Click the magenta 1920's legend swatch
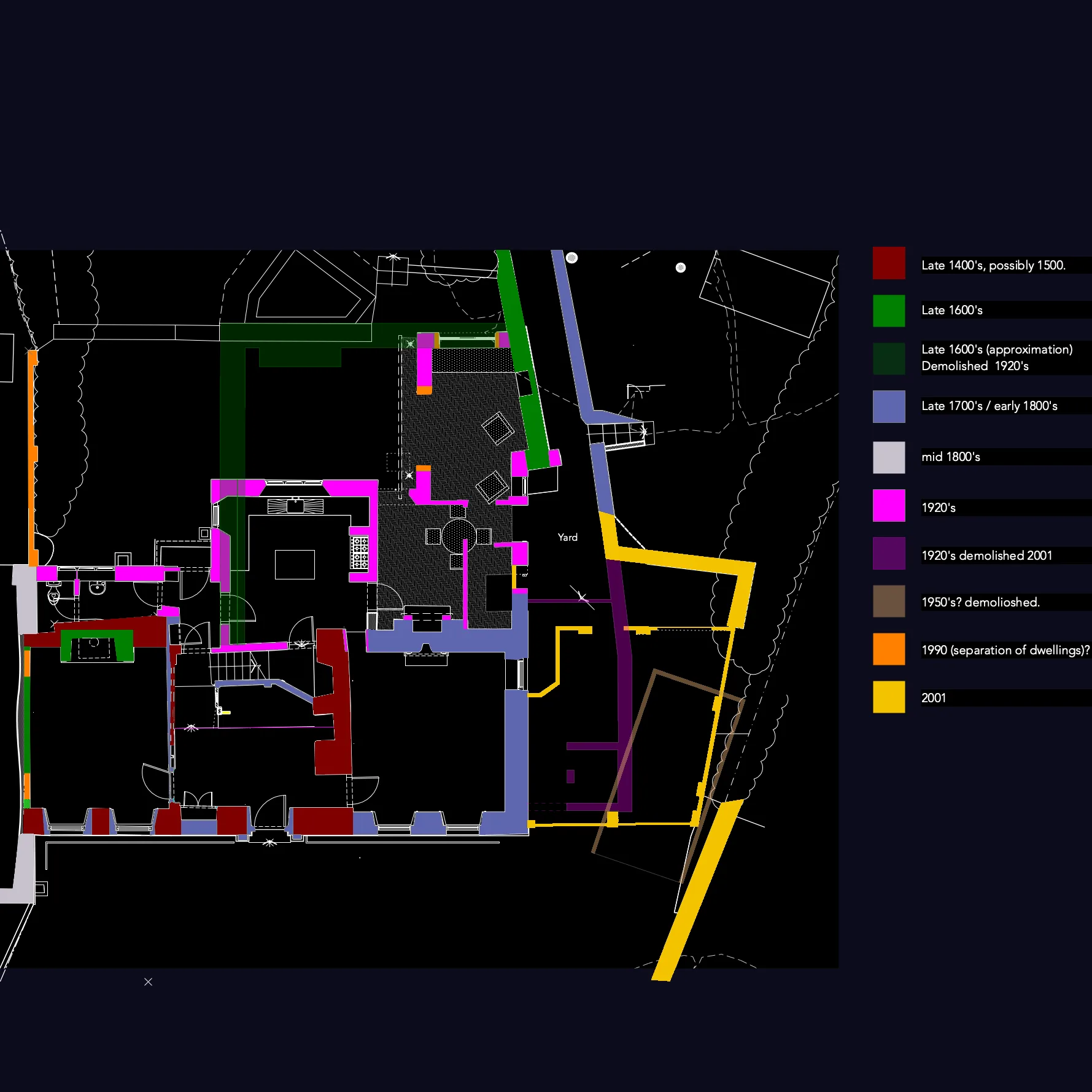 (x=889, y=506)
